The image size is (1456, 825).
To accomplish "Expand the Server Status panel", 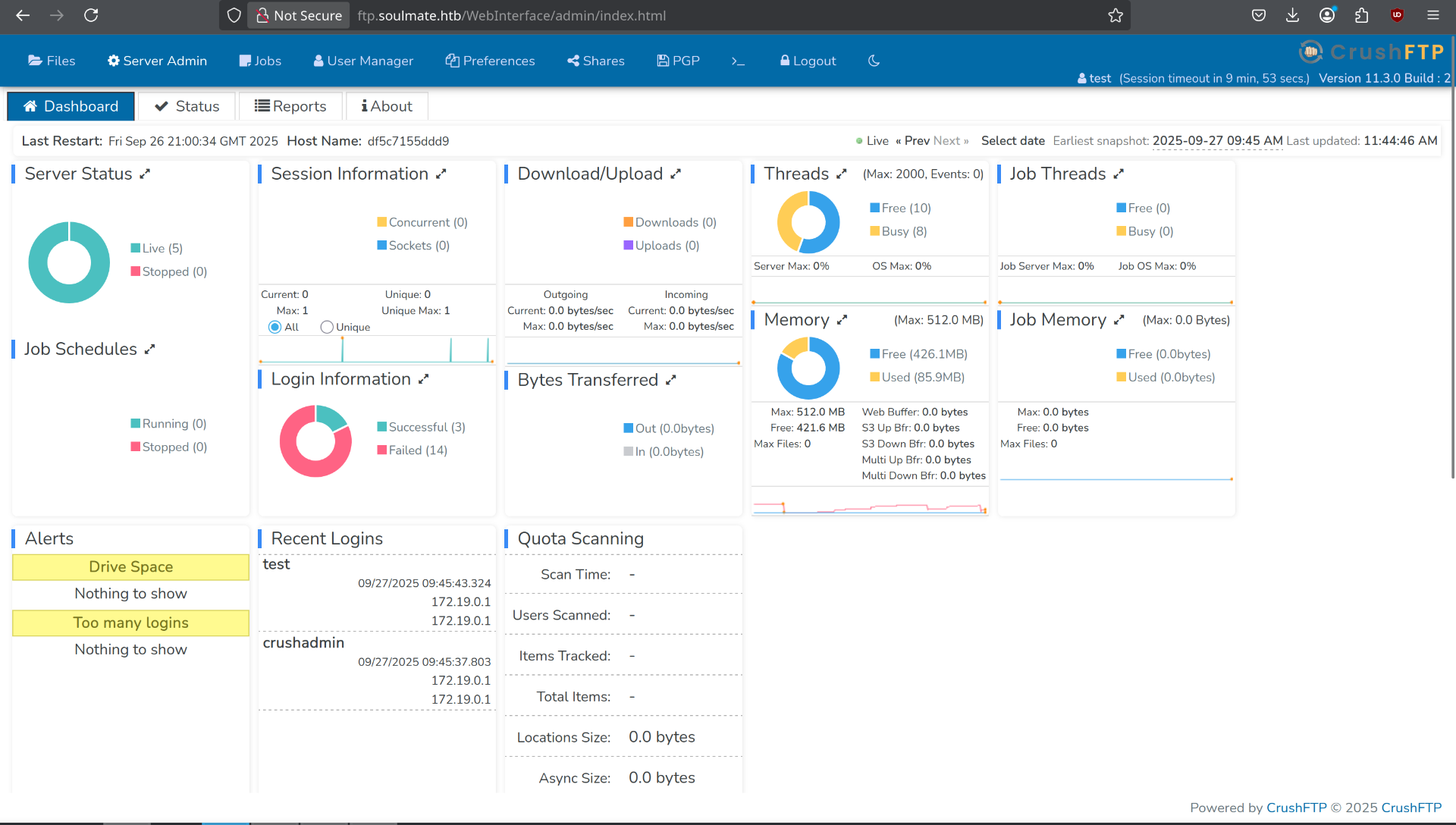I will (145, 174).
